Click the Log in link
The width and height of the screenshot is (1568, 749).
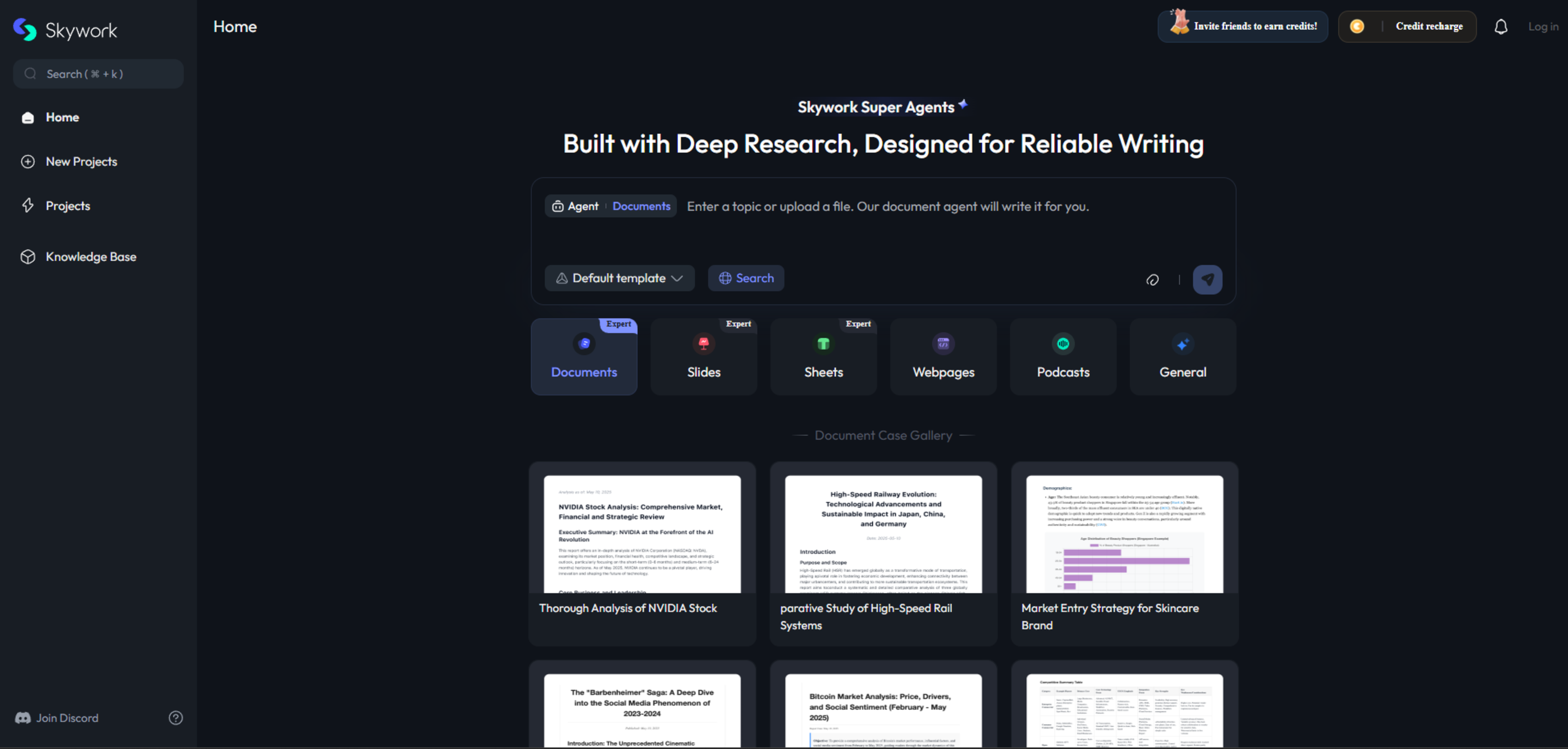[1542, 27]
